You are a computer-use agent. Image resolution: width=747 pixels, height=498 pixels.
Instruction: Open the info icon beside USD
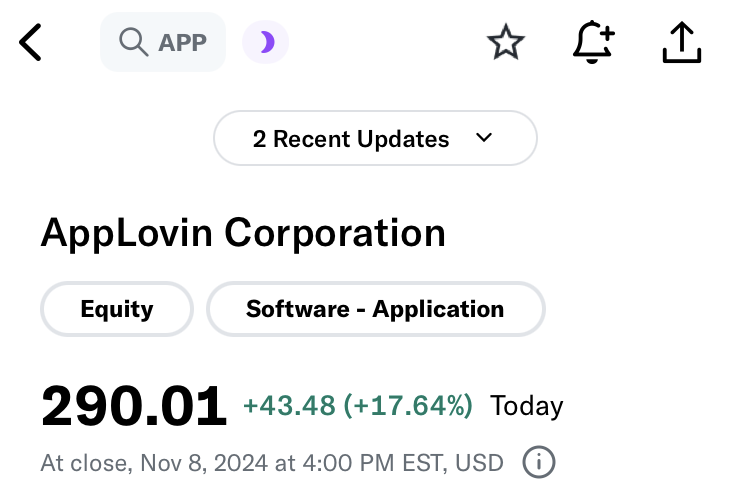tap(539, 462)
